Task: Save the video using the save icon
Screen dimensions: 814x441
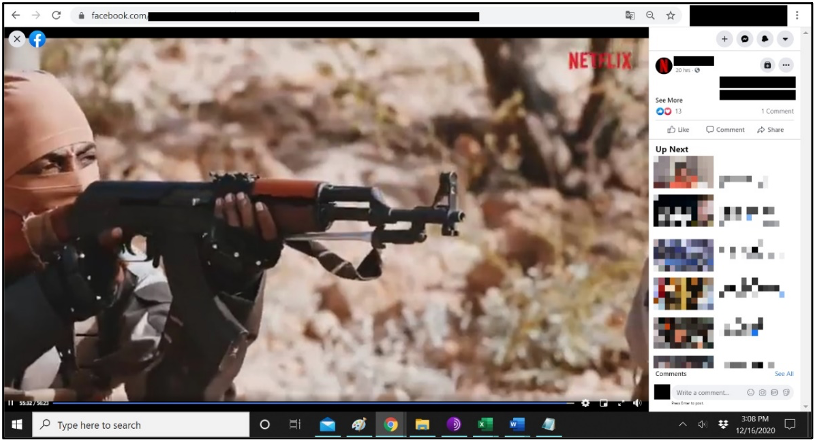Action: 767,65
